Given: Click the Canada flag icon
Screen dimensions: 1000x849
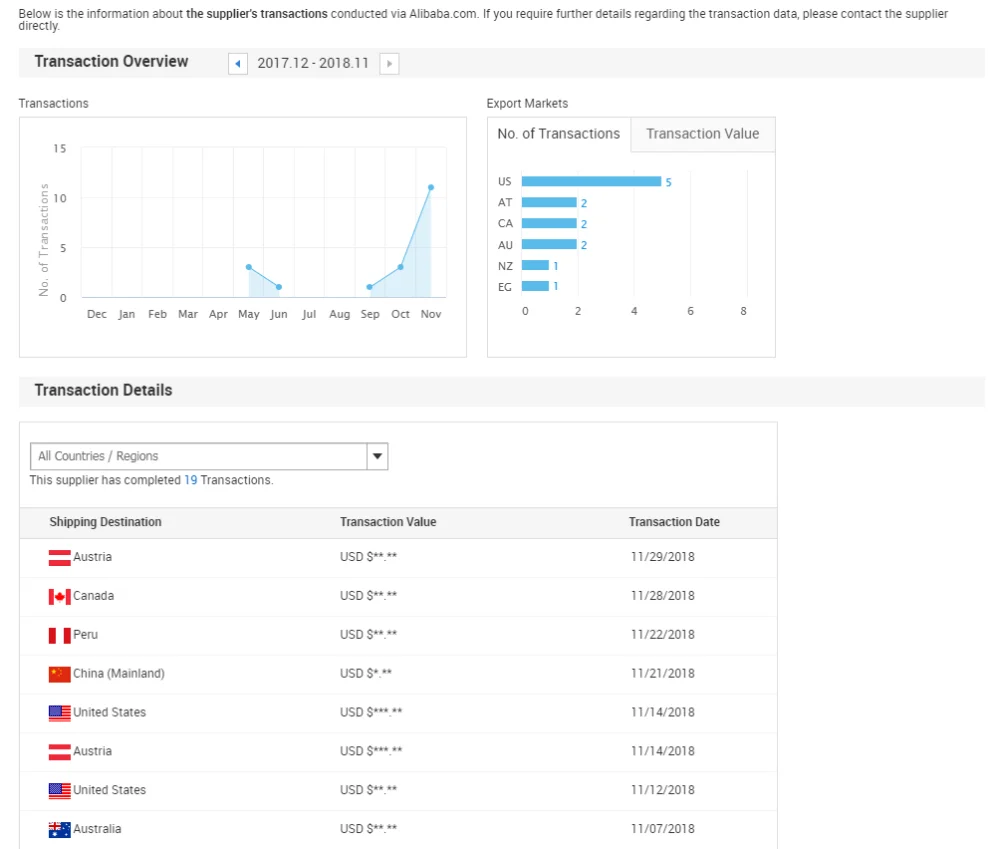Looking at the screenshot, I should (59, 596).
